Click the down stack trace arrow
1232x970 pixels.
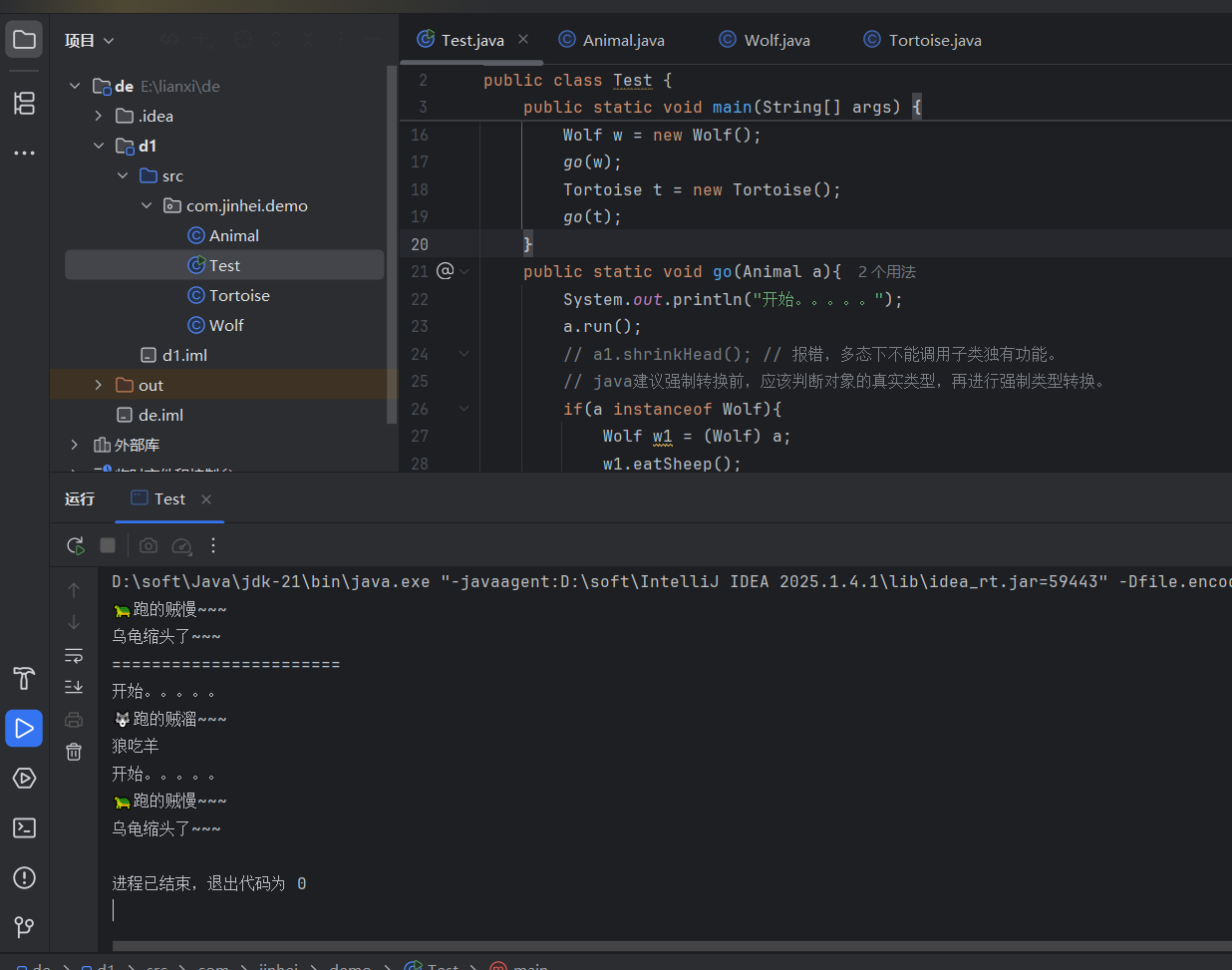pyautogui.click(x=74, y=622)
